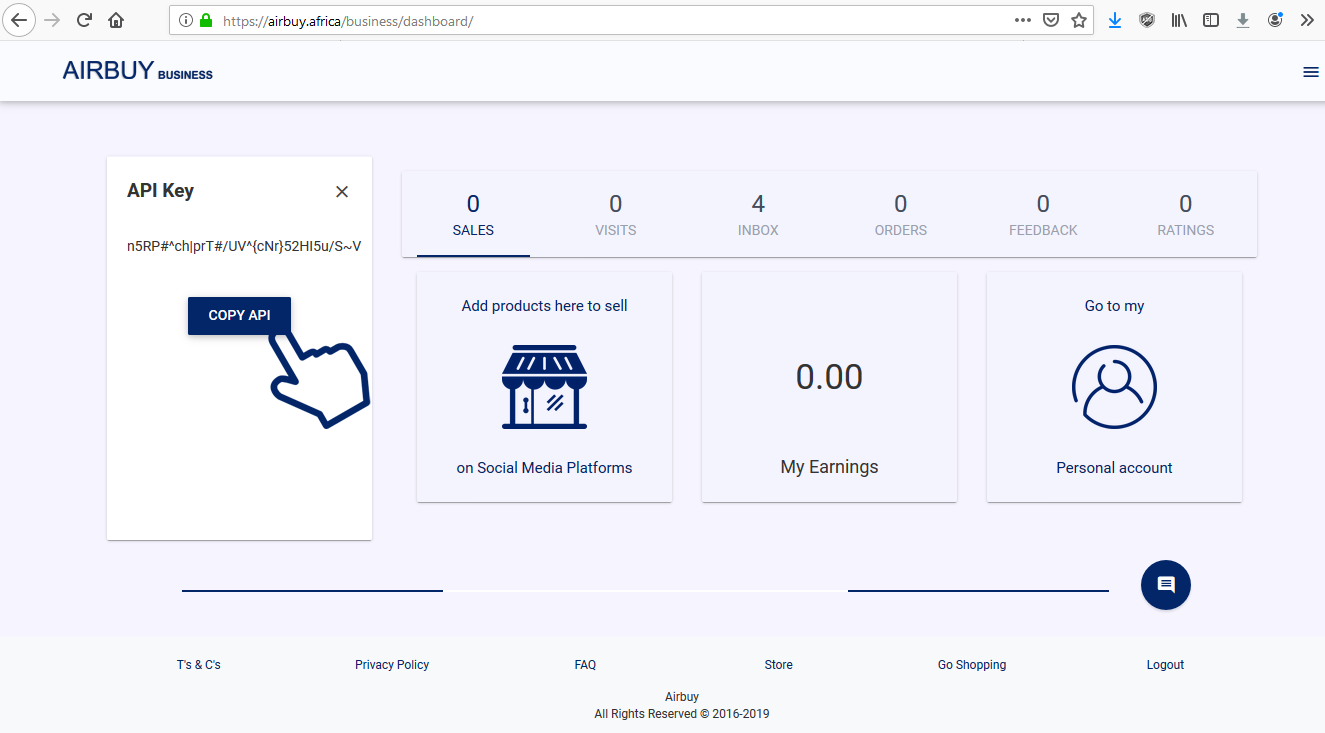The image size is (1325, 733).
Task: Expand the browser toolbar overflow chevron
Action: (1306, 20)
